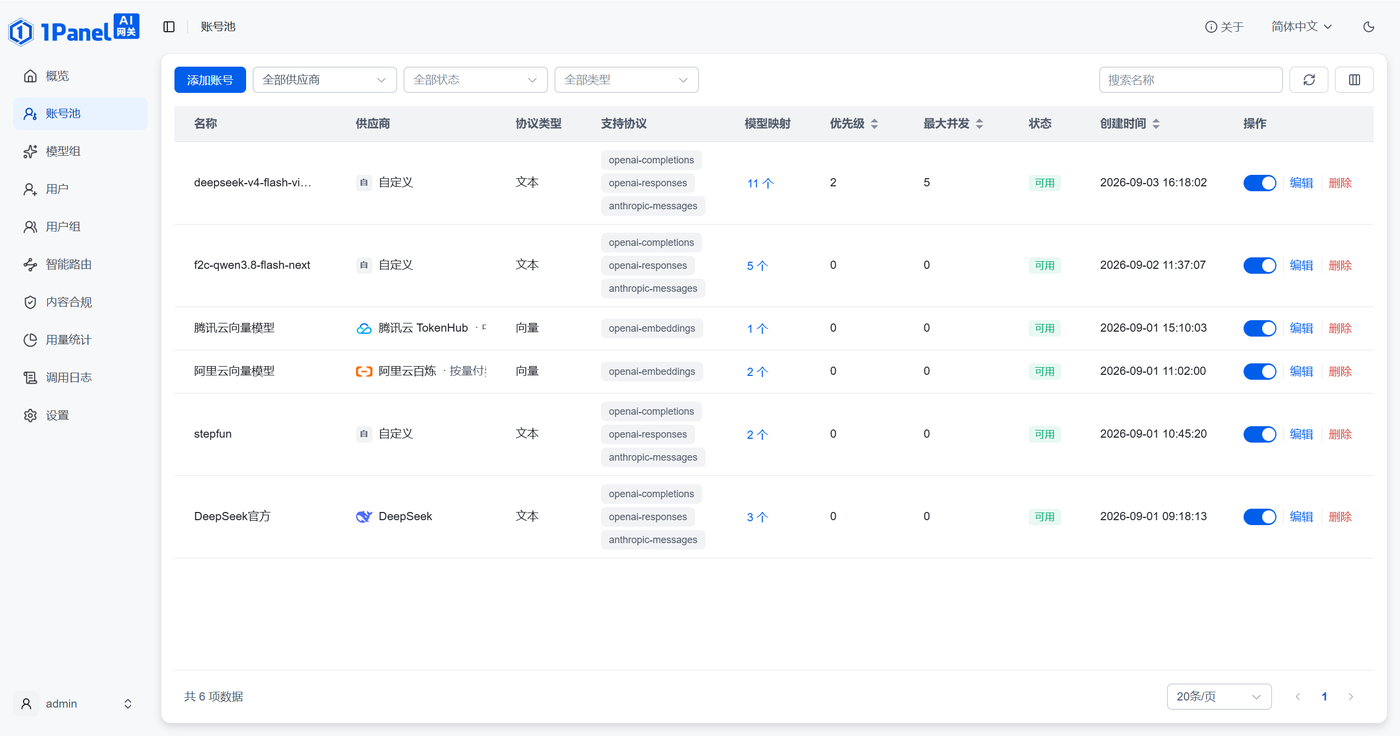Image resolution: width=1400 pixels, height=736 pixels.
Task: Open 用户 sidebar item
Action: (80, 189)
